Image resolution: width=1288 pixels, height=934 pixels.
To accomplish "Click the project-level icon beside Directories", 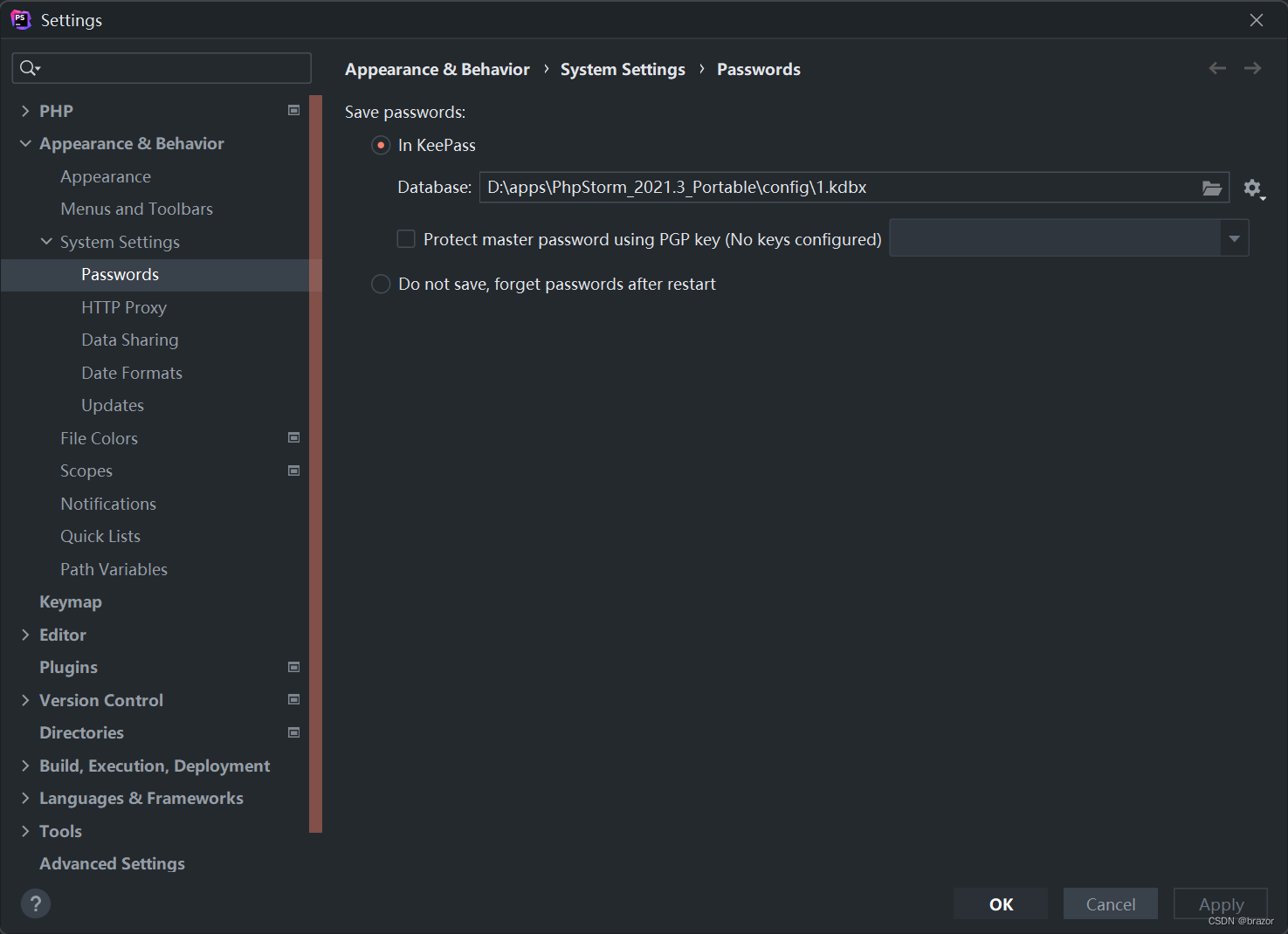I will [294, 732].
